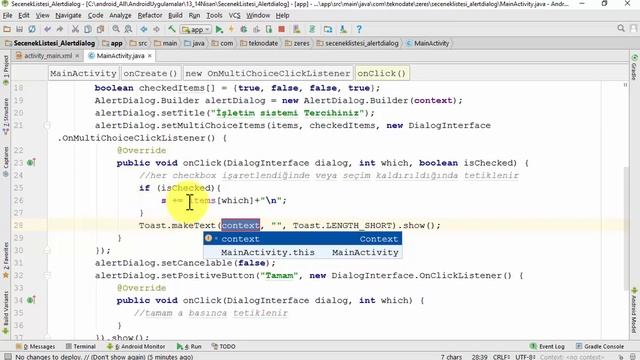Close the MainActivity.java tab
The image size is (640, 360).
(x=150, y=56)
